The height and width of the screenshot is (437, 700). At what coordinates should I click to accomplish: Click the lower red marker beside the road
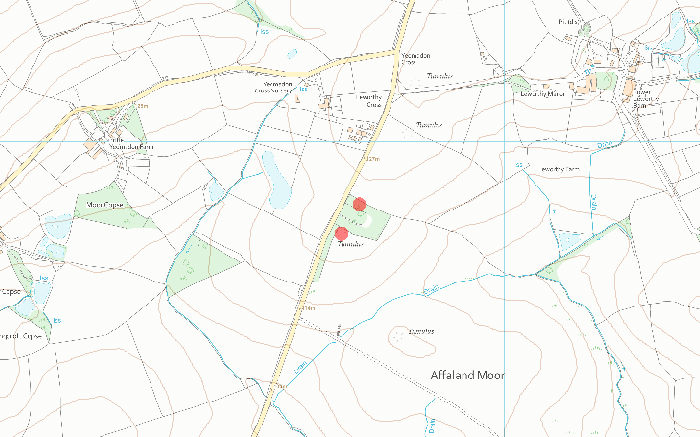341,233
